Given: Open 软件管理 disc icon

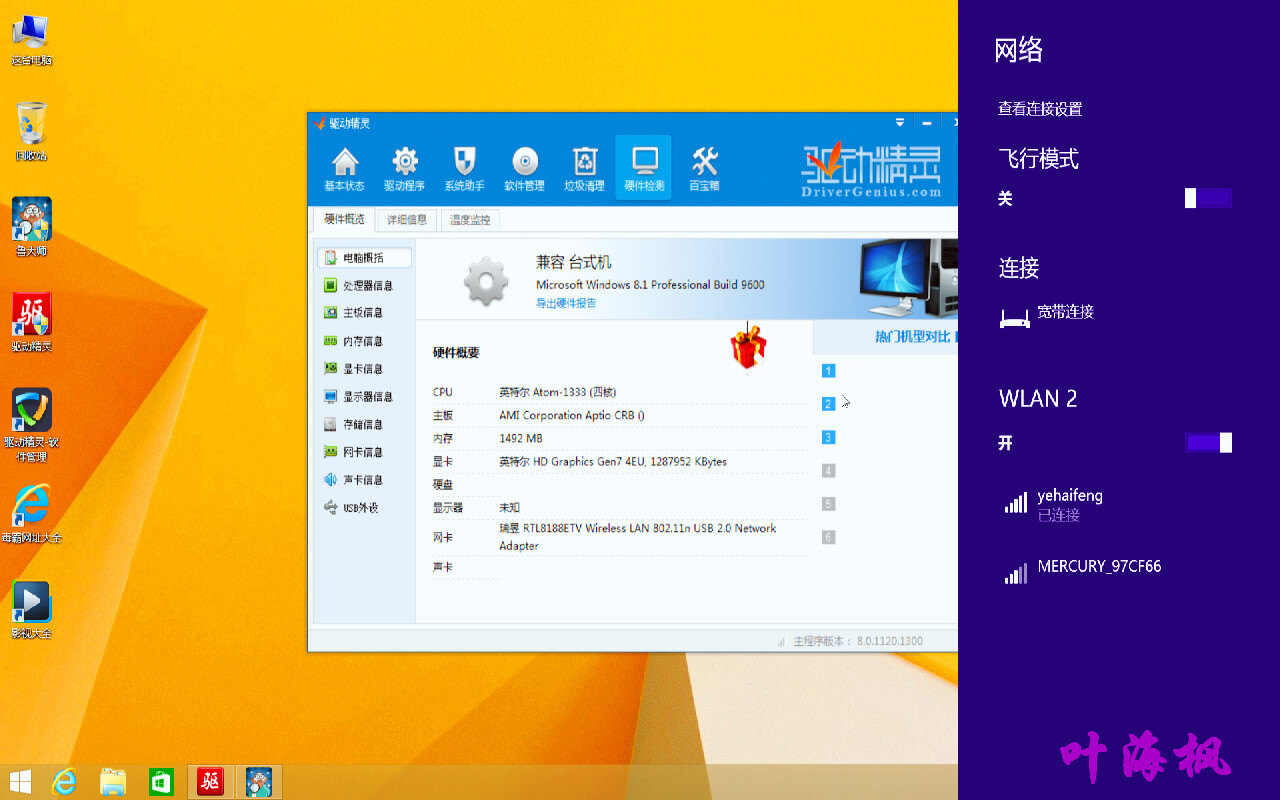Looking at the screenshot, I should coord(524,169).
